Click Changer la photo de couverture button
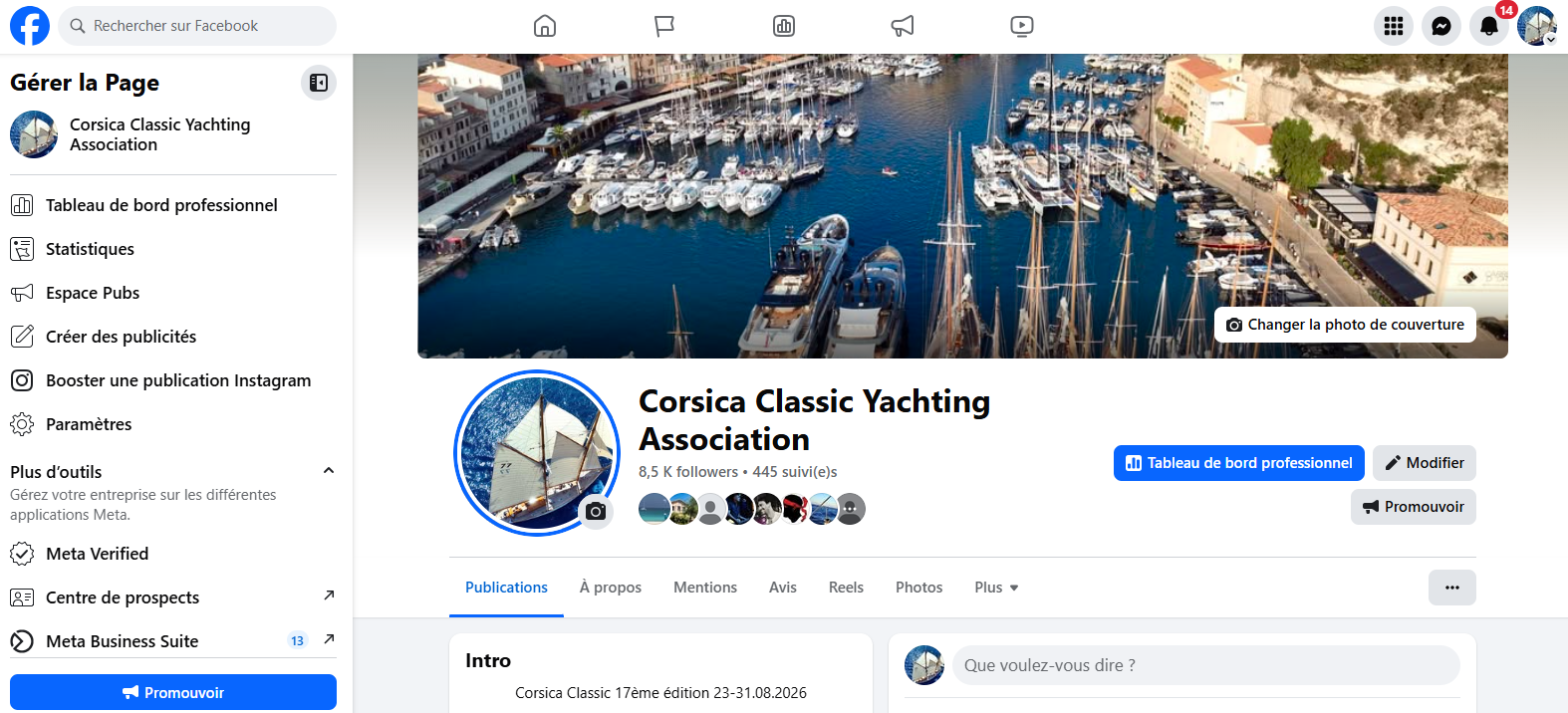 [1345, 325]
